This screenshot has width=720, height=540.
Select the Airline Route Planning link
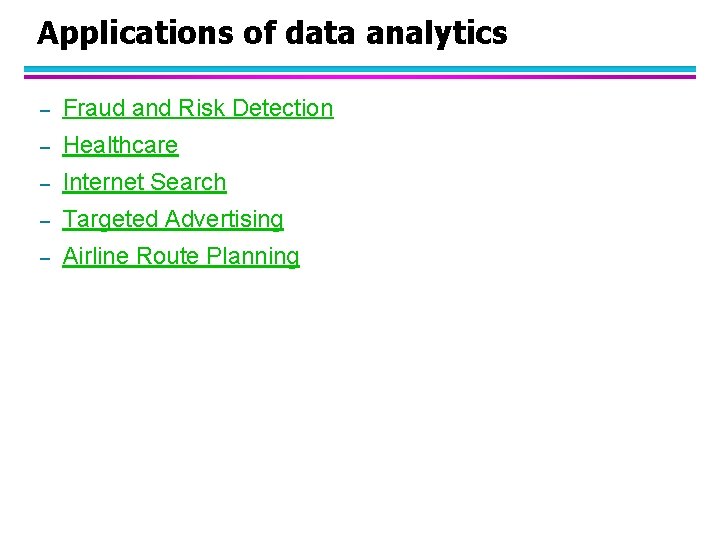[x=180, y=256]
